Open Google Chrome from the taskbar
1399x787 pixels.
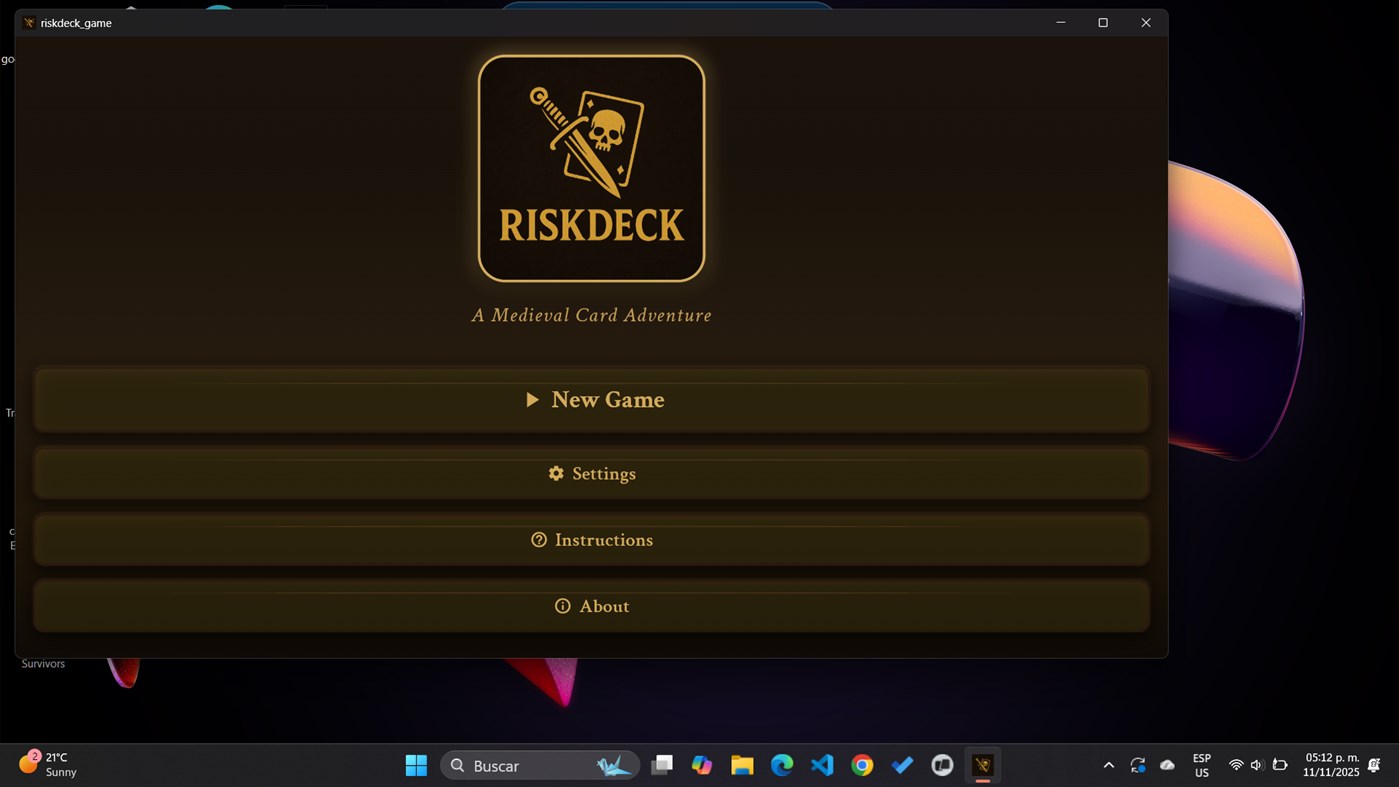(861, 765)
